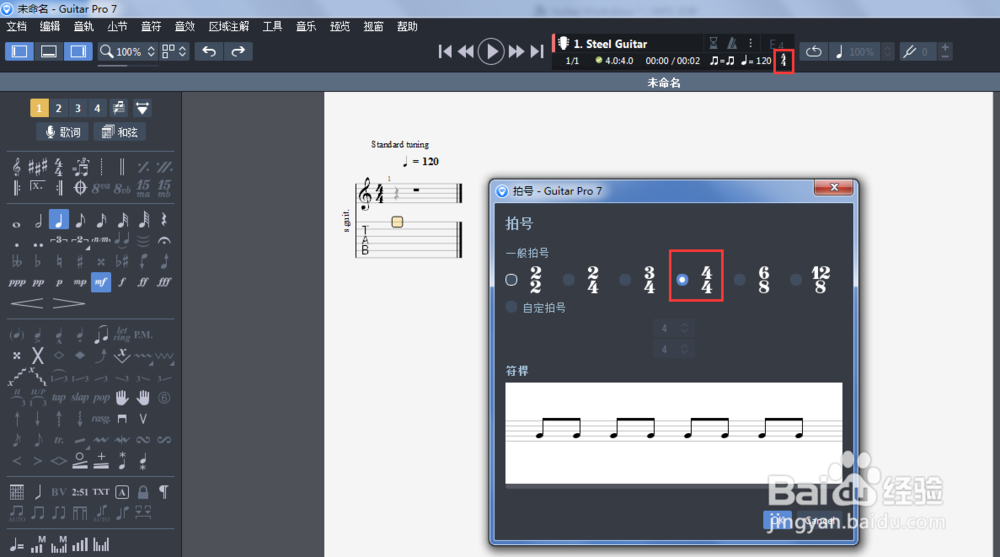The image size is (1000, 557).
Task: Toggle the metronome icon
Action: (732, 43)
